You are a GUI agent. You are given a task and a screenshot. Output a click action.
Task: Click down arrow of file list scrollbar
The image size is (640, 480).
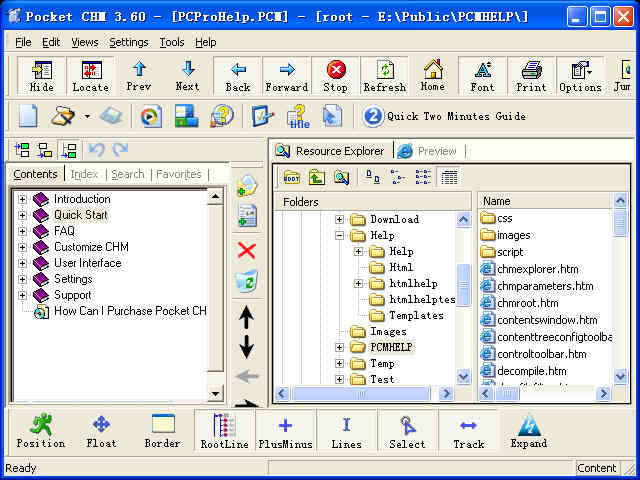click(x=620, y=376)
